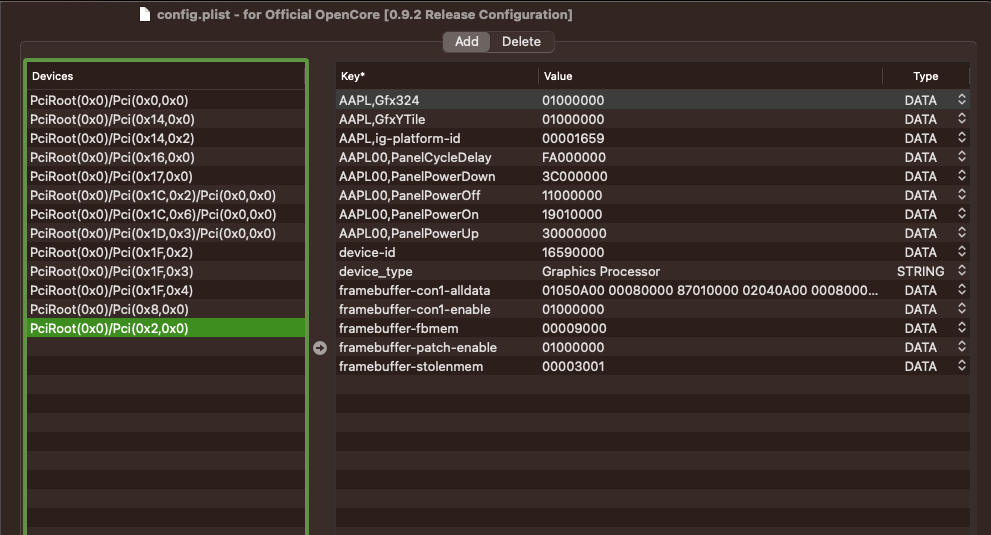Click the AAPL00,PanelPowerUp key cell
This screenshot has height=535, width=991.
coord(437,233)
